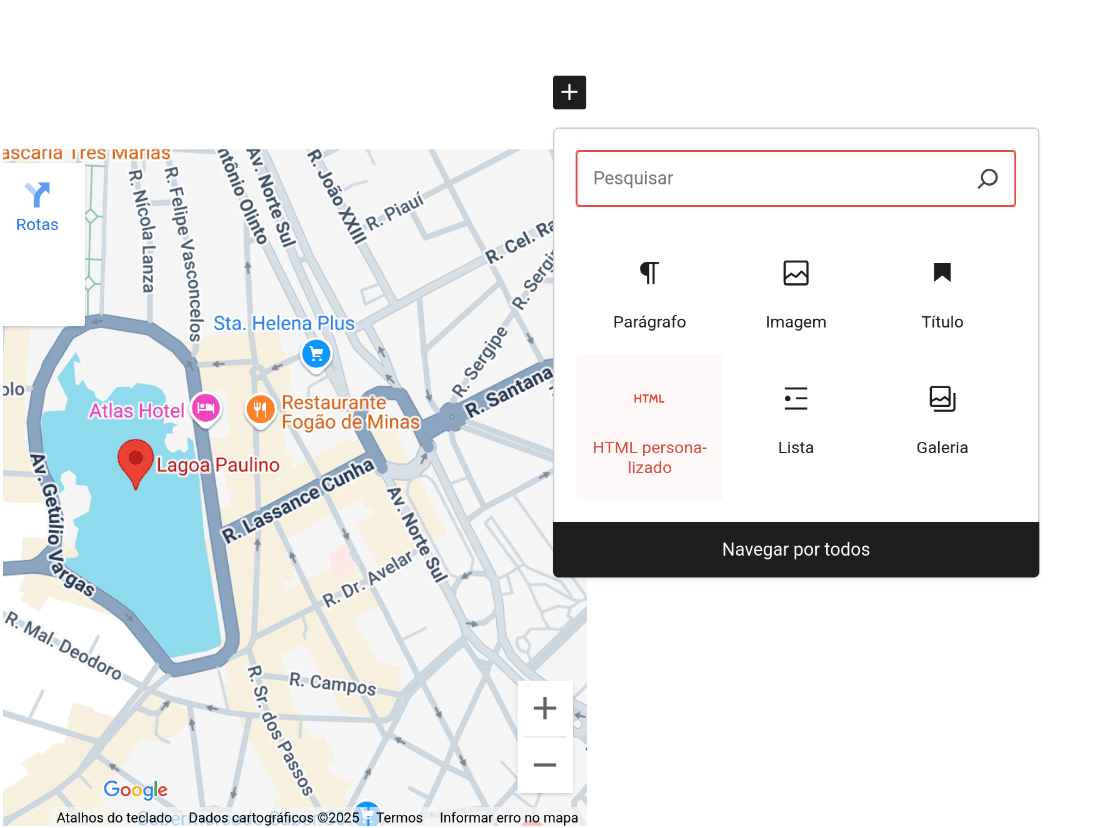Click the Pesquisar search field
This screenshot has width=1105, height=828.
[775, 179]
